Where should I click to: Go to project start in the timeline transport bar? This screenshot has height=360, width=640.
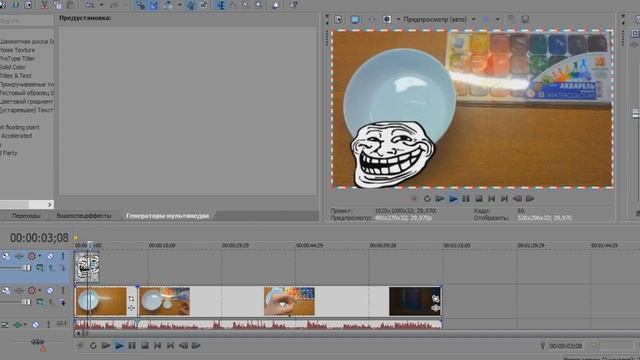pyautogui.click(x=158, y=346)
